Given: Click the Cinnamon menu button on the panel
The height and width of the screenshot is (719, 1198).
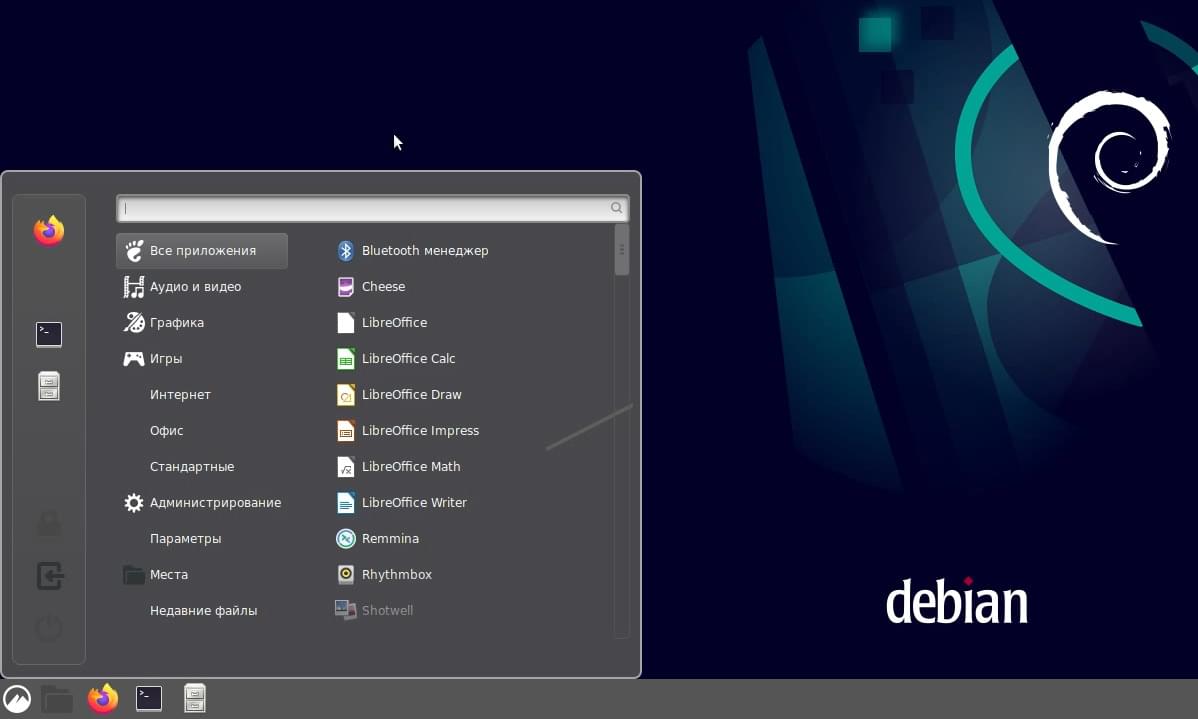Looking at the screenshot, I should (17, 698).
